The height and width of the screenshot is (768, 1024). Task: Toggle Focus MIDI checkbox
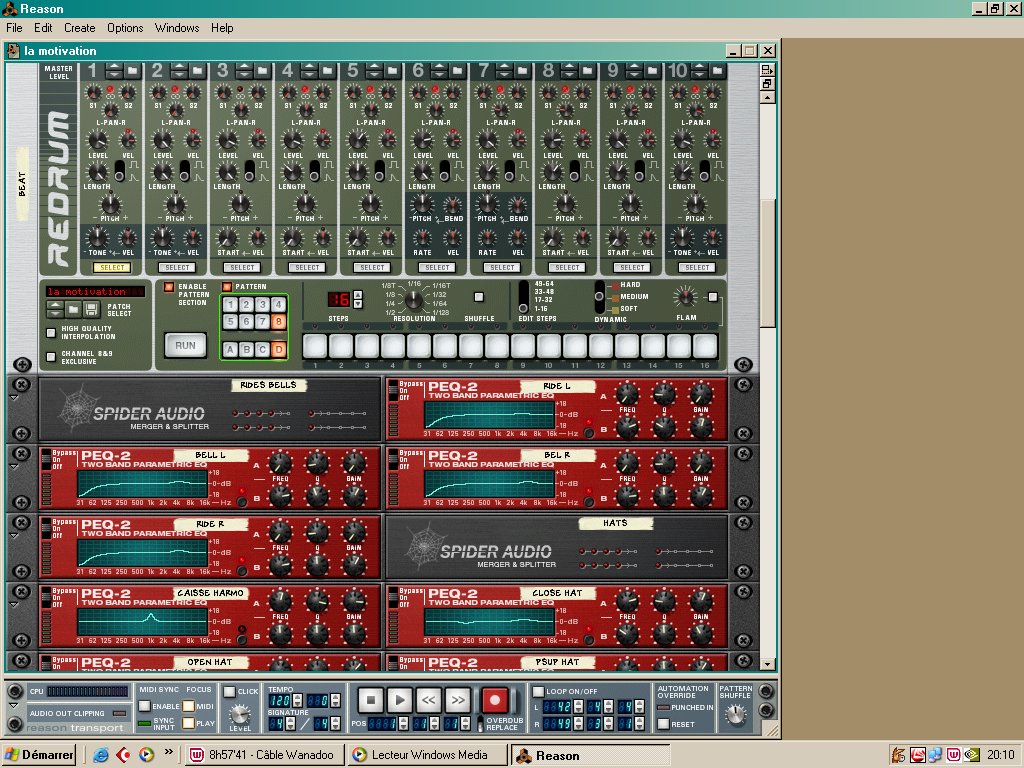tap(189, 706)
